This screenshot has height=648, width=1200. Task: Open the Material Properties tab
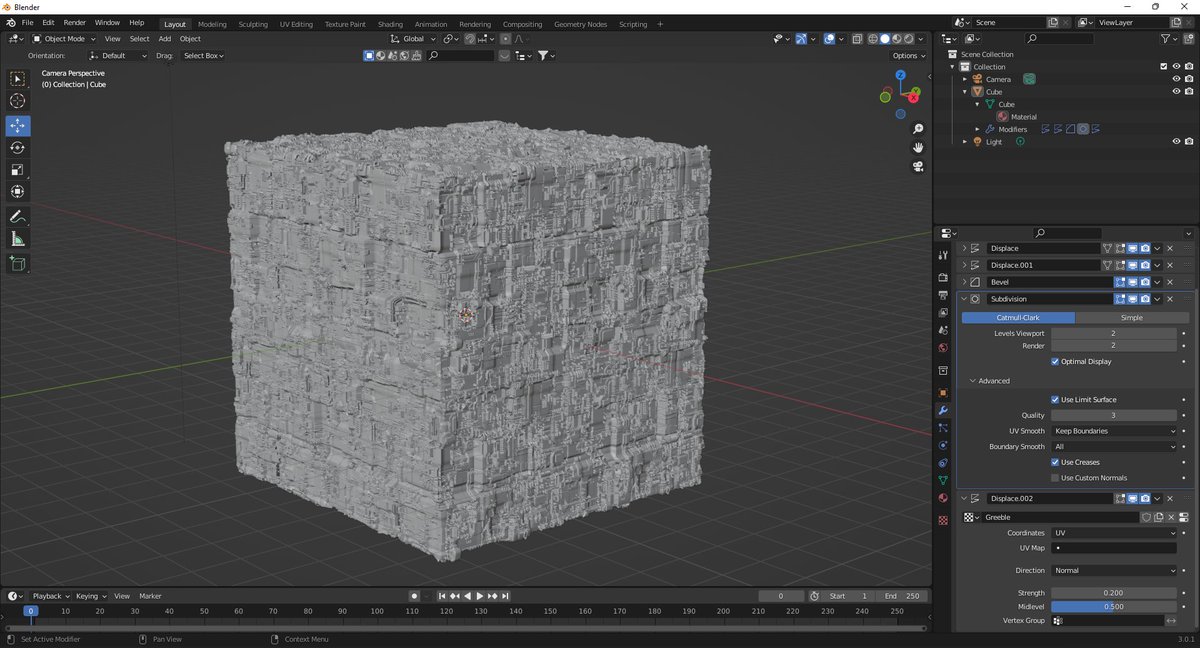[x=943, y=498]
